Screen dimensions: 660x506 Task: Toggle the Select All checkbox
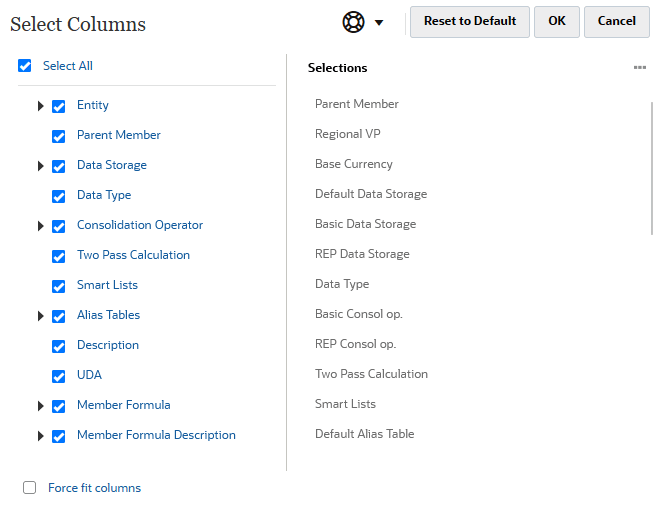click(25, 66)
